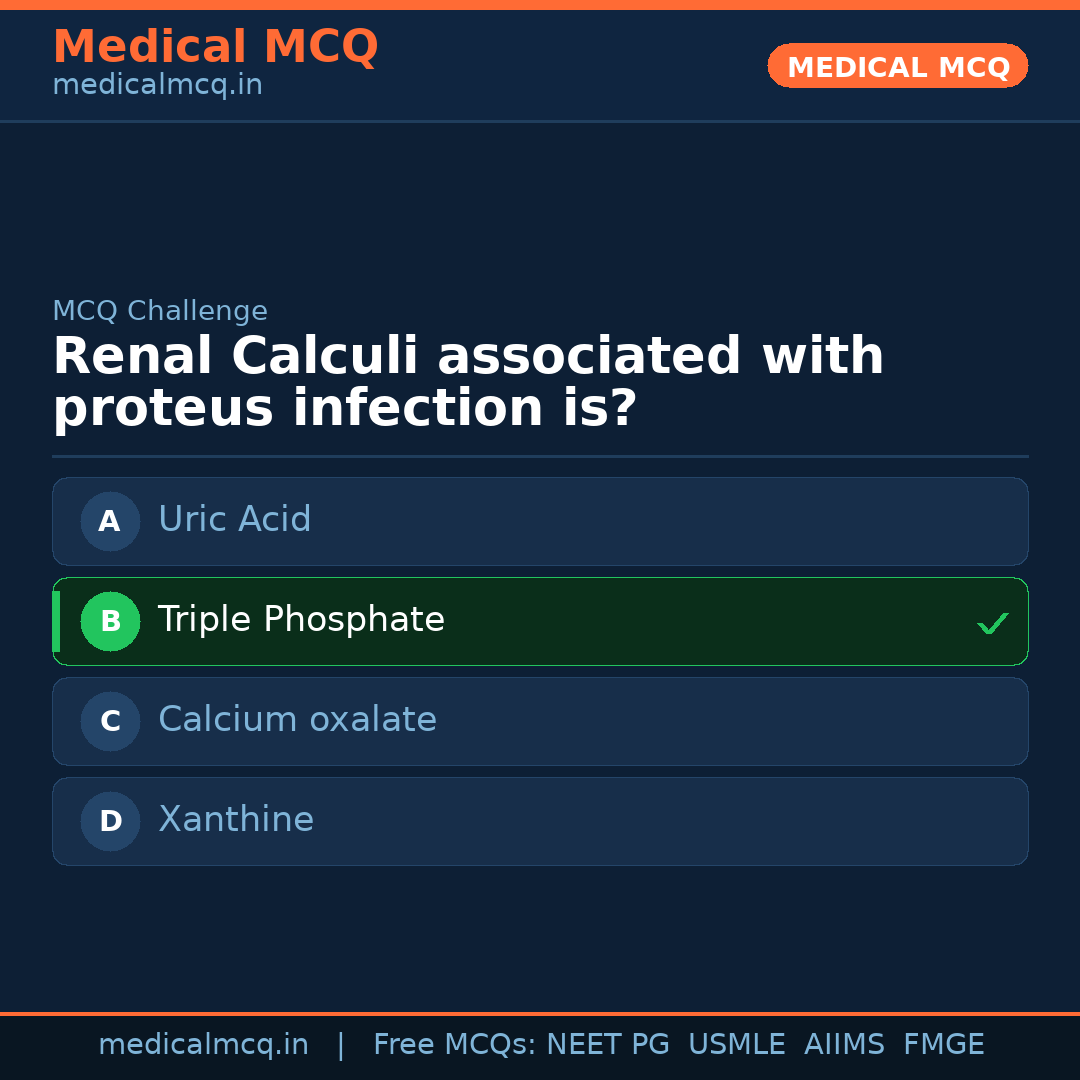1080x1080 pixels.
Task: Click the letter D circle badge
Action: [x=110, y=821]
